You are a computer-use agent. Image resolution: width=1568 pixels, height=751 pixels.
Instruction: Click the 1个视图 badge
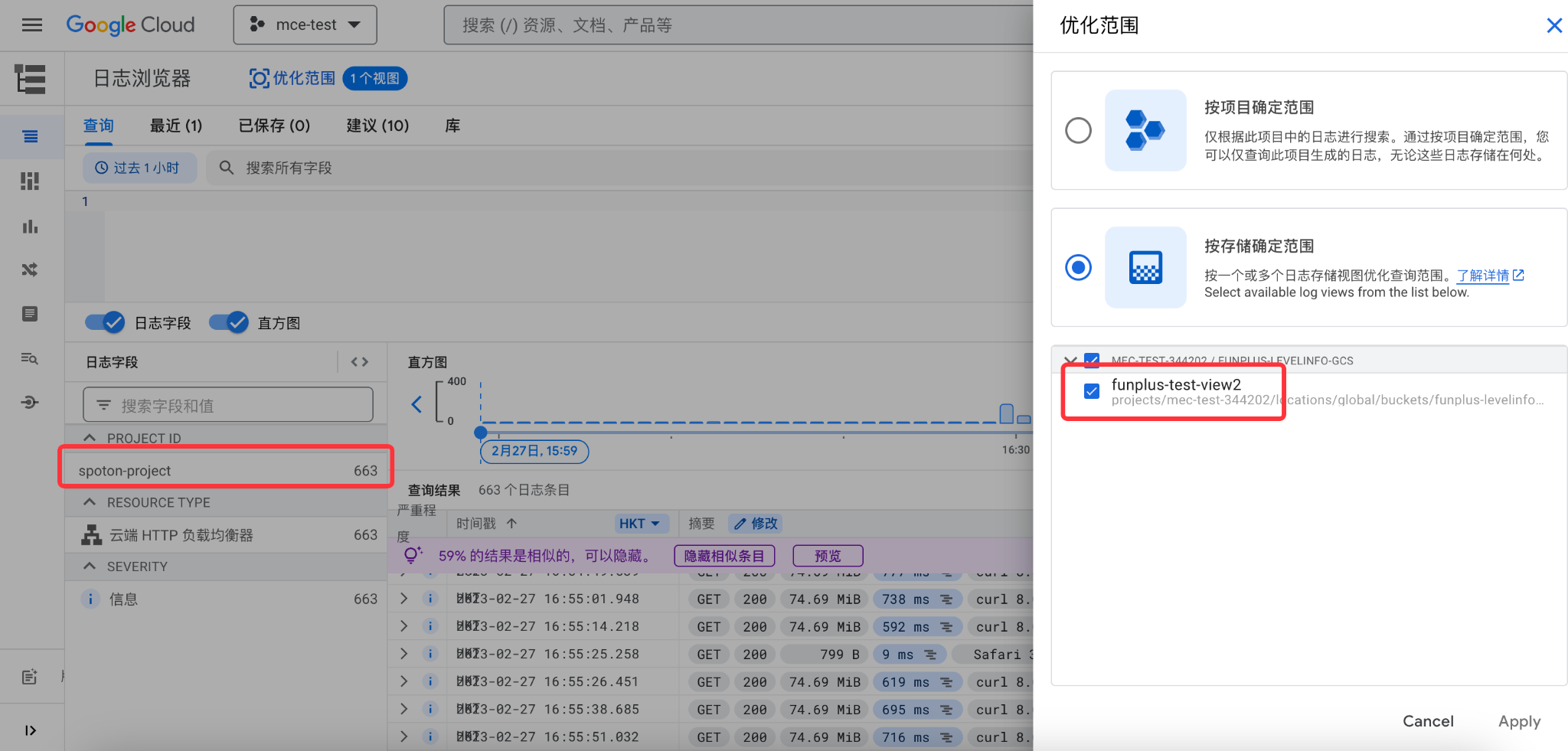tap(374, 78)
